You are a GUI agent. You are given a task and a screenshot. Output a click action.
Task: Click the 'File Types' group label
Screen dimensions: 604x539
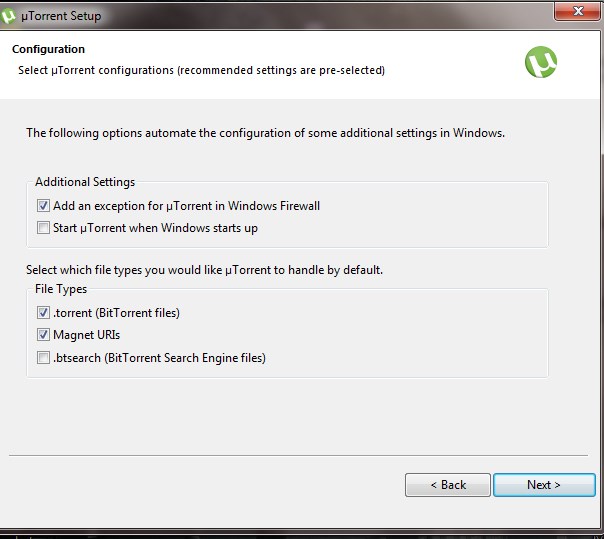(x=61, y=289)
